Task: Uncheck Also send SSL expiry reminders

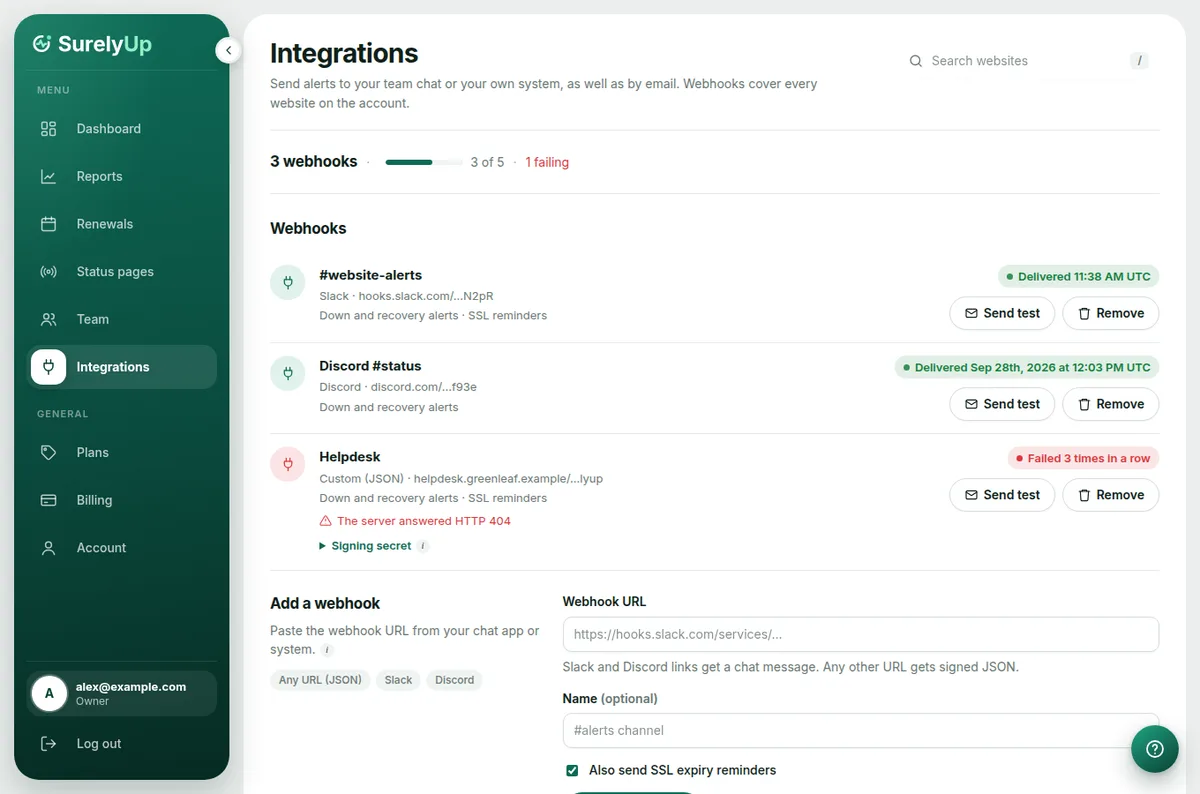Action: [x=572, y=770]
